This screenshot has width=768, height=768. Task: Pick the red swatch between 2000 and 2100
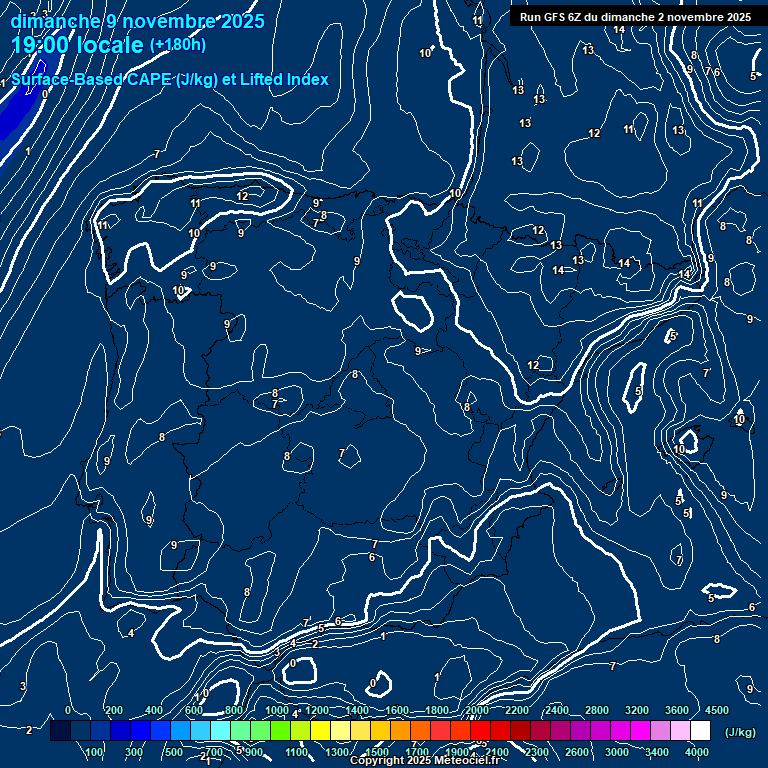(480, 730)
